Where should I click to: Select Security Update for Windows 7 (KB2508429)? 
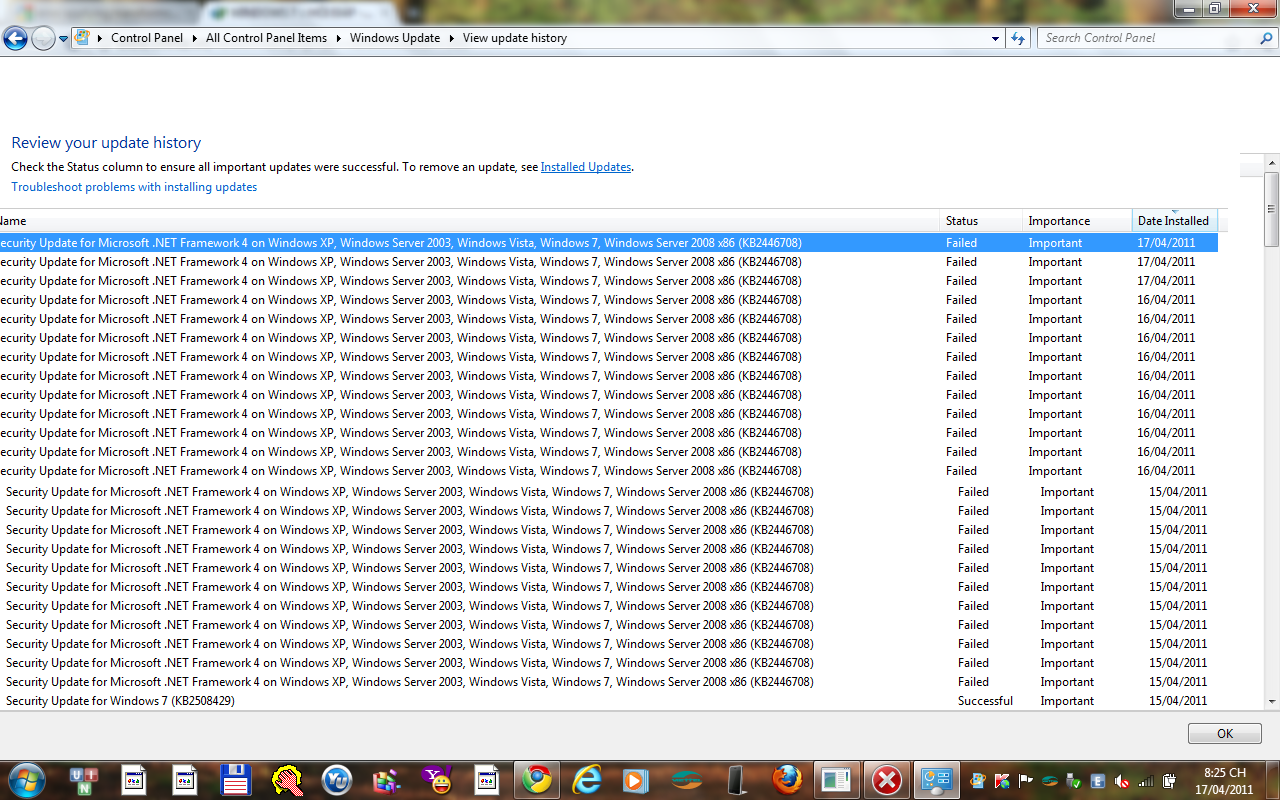(120, 701)
